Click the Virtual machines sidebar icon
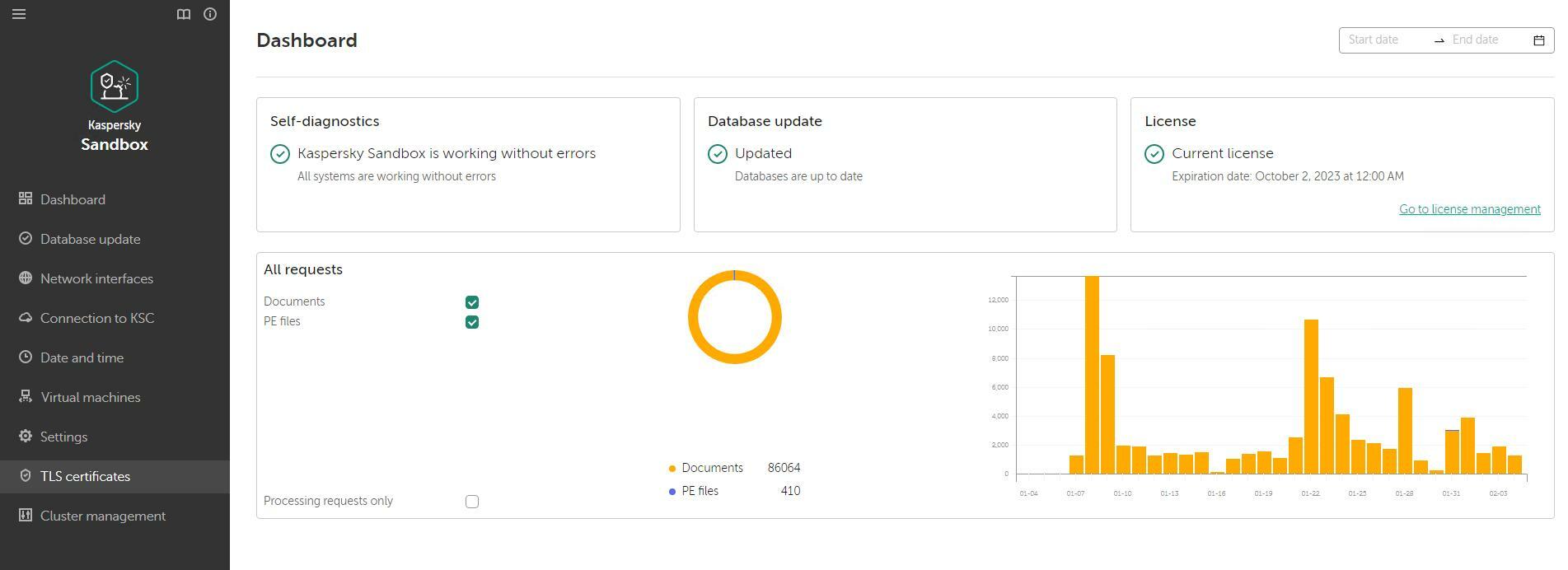Viewport: 1568px width, 570px height. [x=26, y=397]
